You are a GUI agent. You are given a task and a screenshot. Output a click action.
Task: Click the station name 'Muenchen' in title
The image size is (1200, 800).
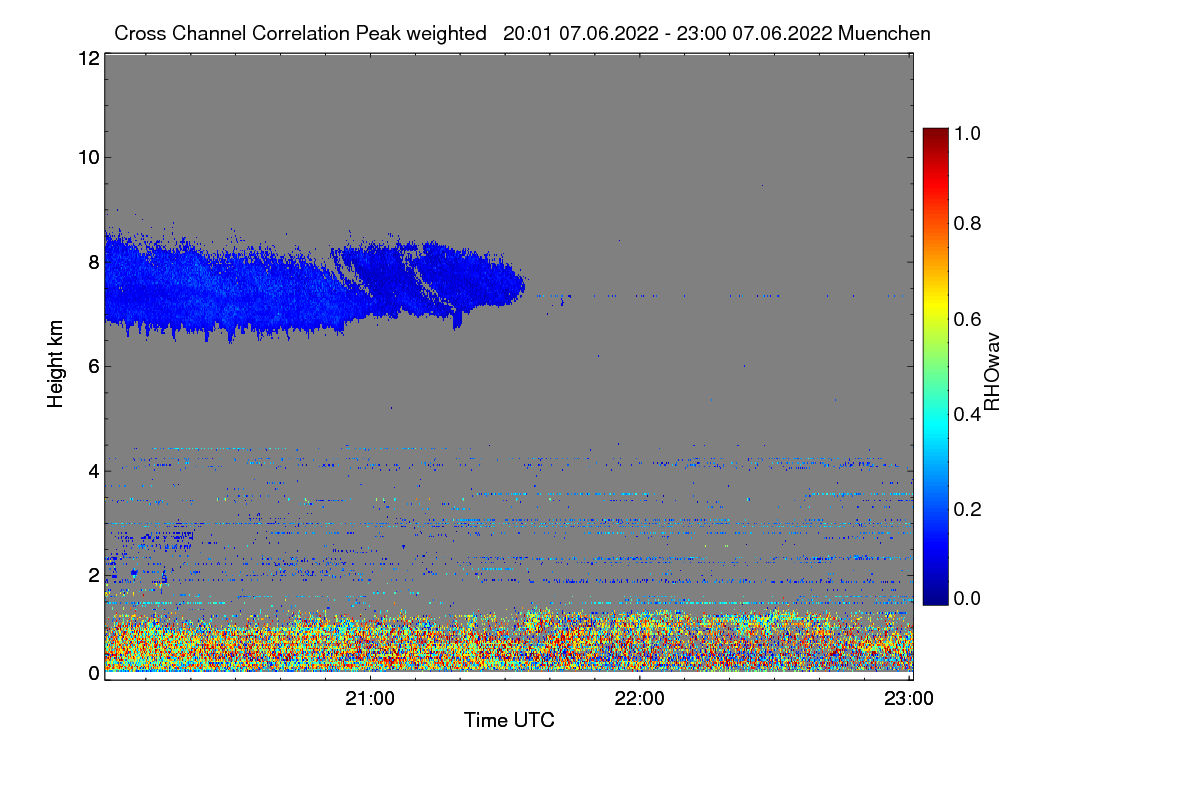[x=885, y=33]
